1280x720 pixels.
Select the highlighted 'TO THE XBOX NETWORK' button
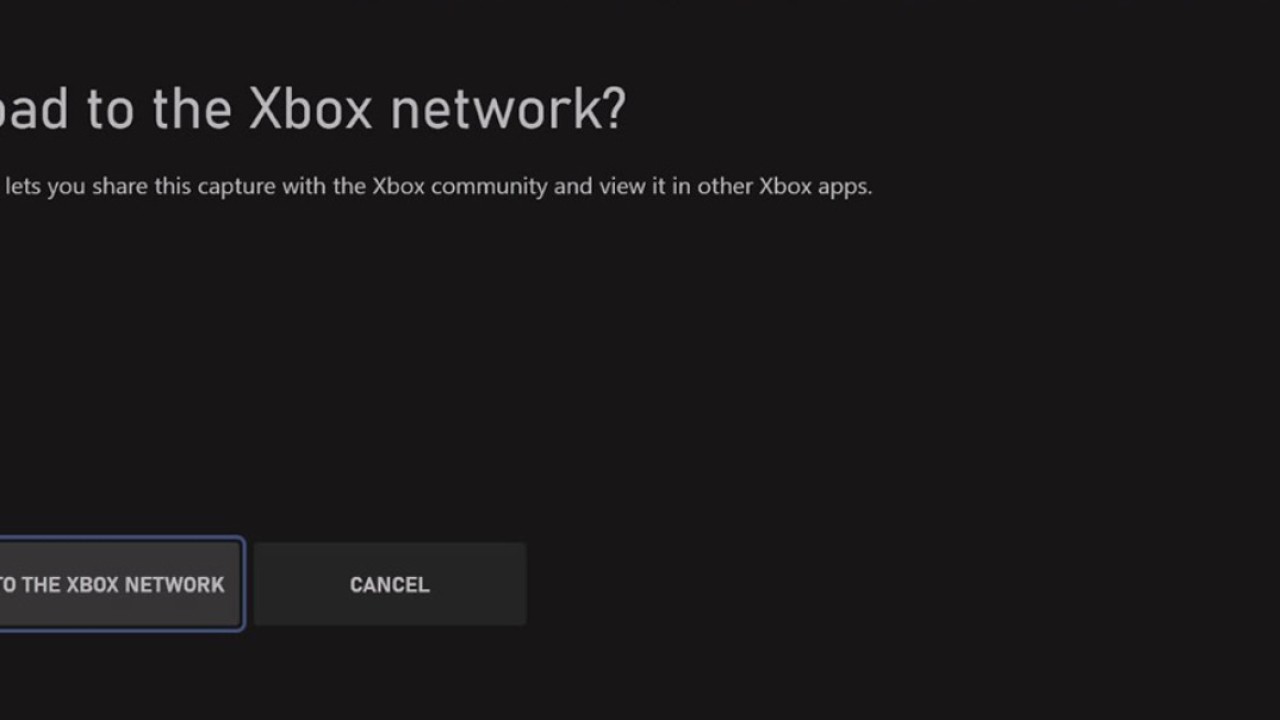coord(118,585)
